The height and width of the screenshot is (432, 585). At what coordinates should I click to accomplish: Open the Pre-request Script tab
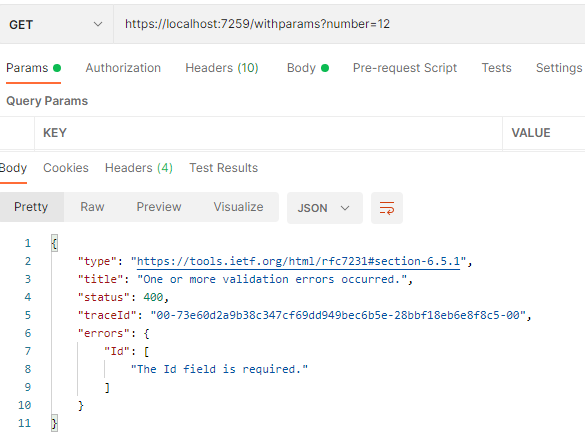tap(405, 68)
